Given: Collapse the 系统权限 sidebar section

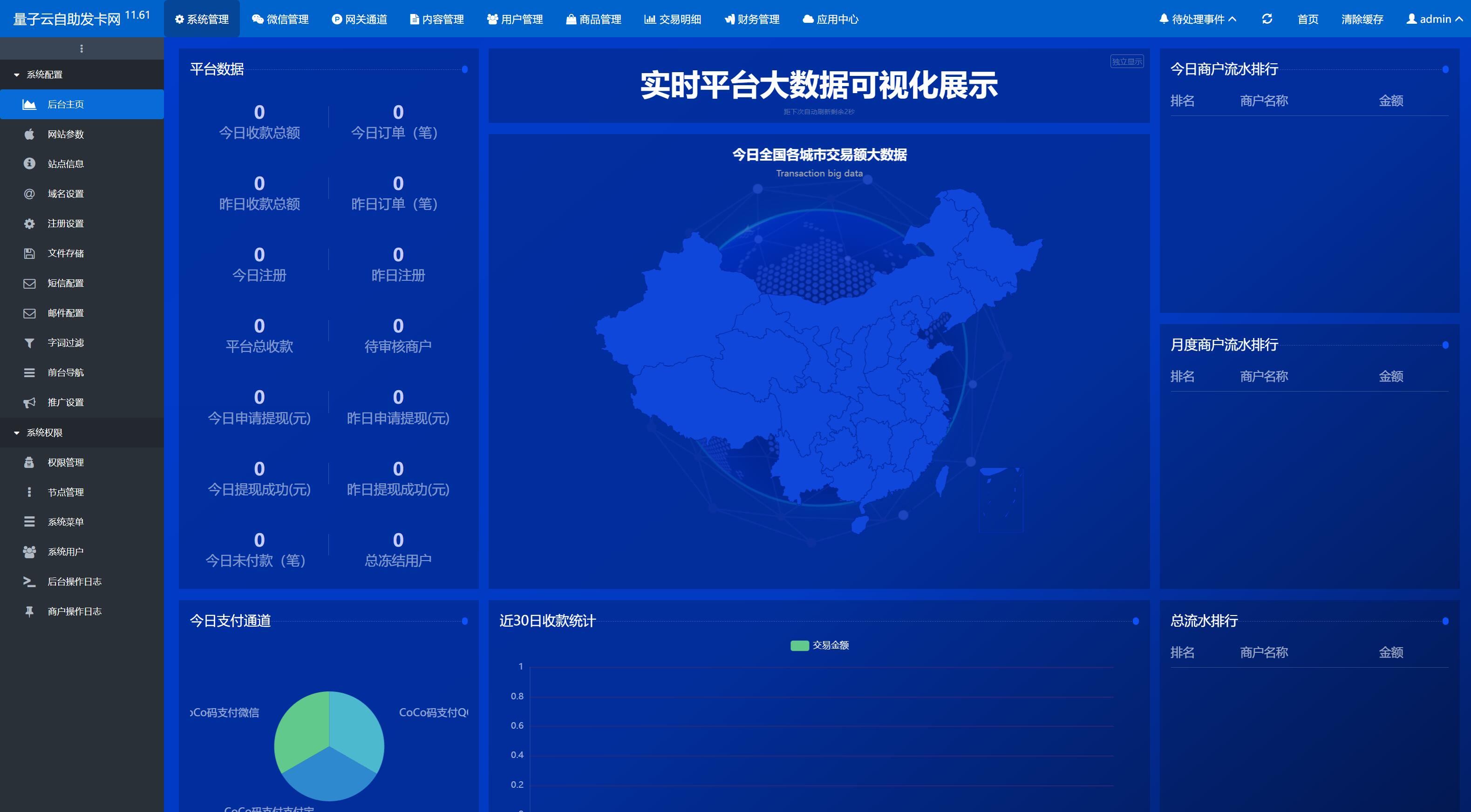Looking at the screenshot, I should [44, 433].
